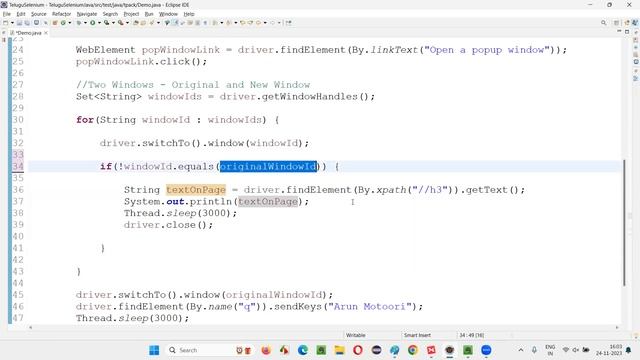Viewport: 640px width, 360px height.
Task: Click the Writable status bar entry
Action: [356, 335]
